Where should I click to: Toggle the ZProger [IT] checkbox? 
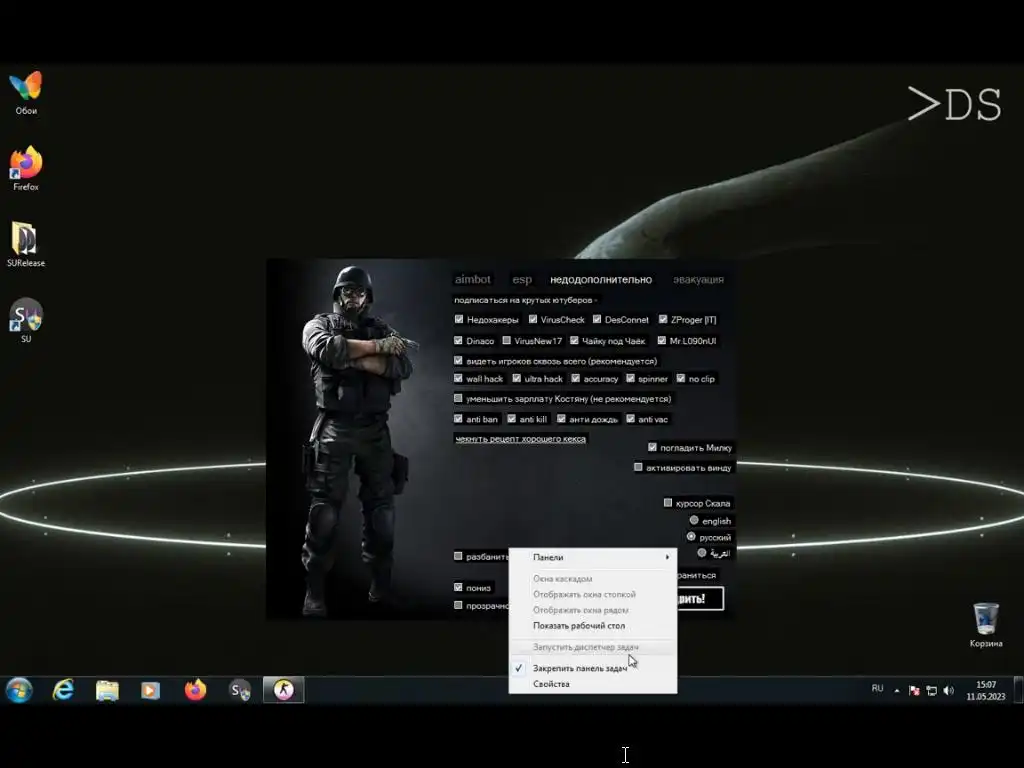pos(663,319)
